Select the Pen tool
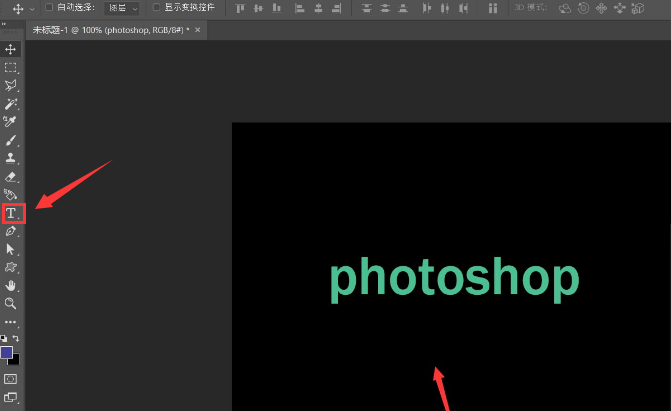Screen dimensions: 671x411 (x=10, y=232)
